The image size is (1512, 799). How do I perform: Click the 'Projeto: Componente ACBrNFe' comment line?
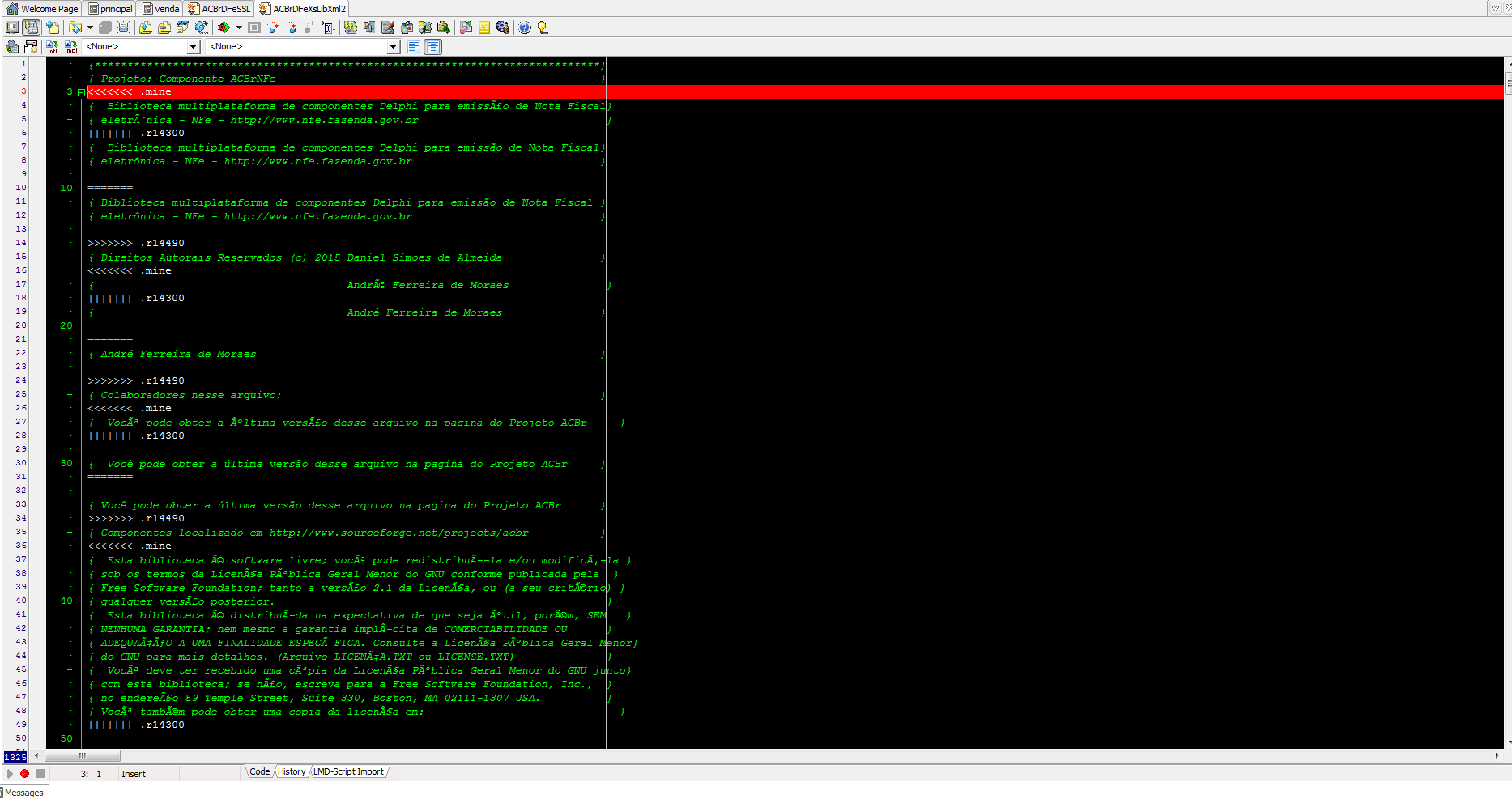click(188, 79)
